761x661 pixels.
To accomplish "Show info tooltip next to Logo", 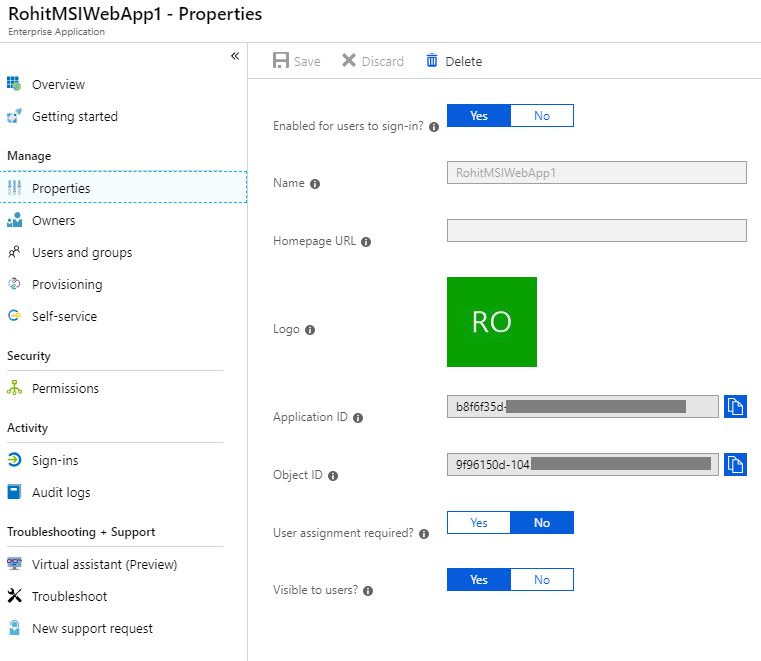I will [310, 330].
